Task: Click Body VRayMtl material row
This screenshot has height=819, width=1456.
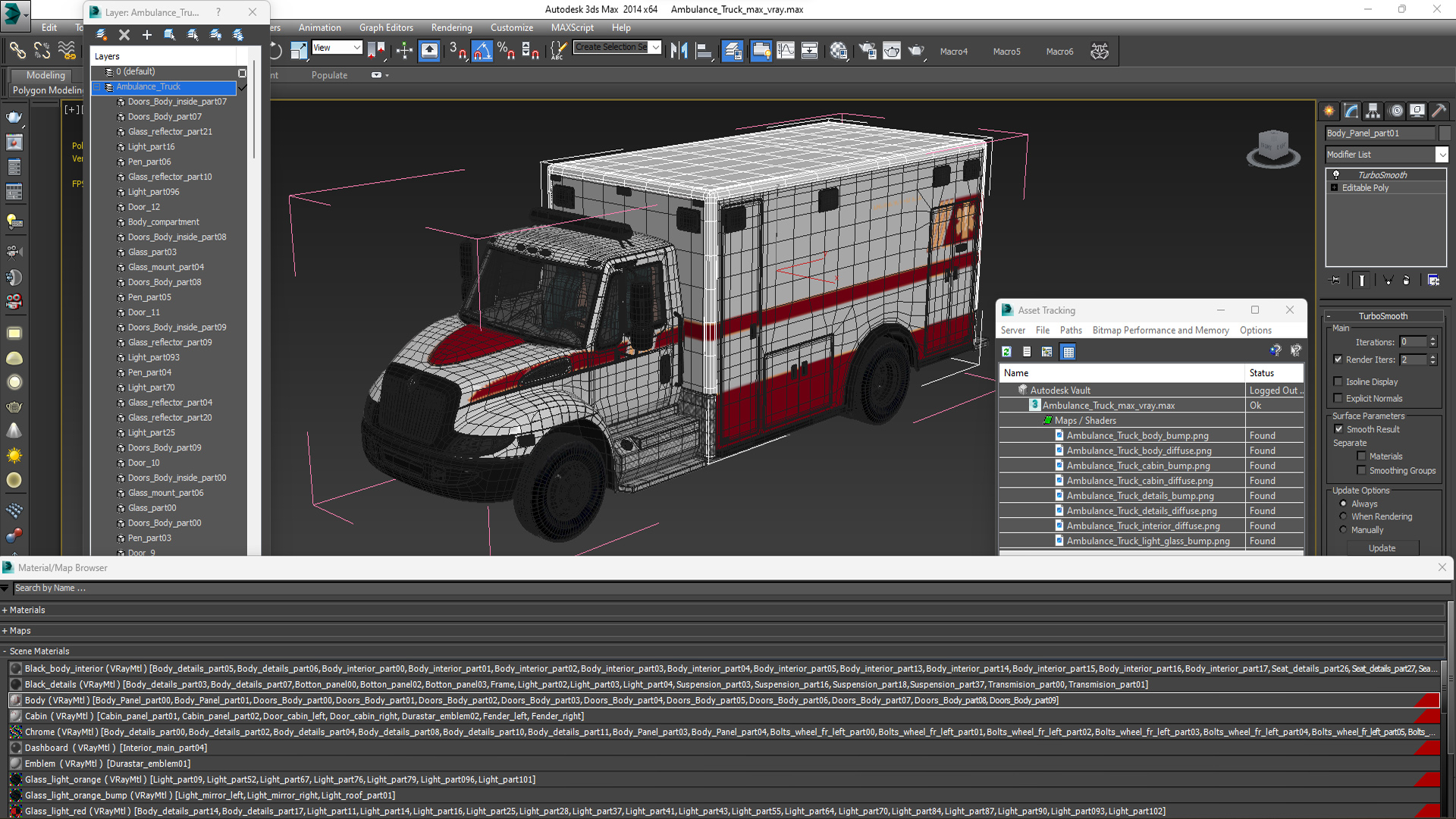Action: coord(723,700)
